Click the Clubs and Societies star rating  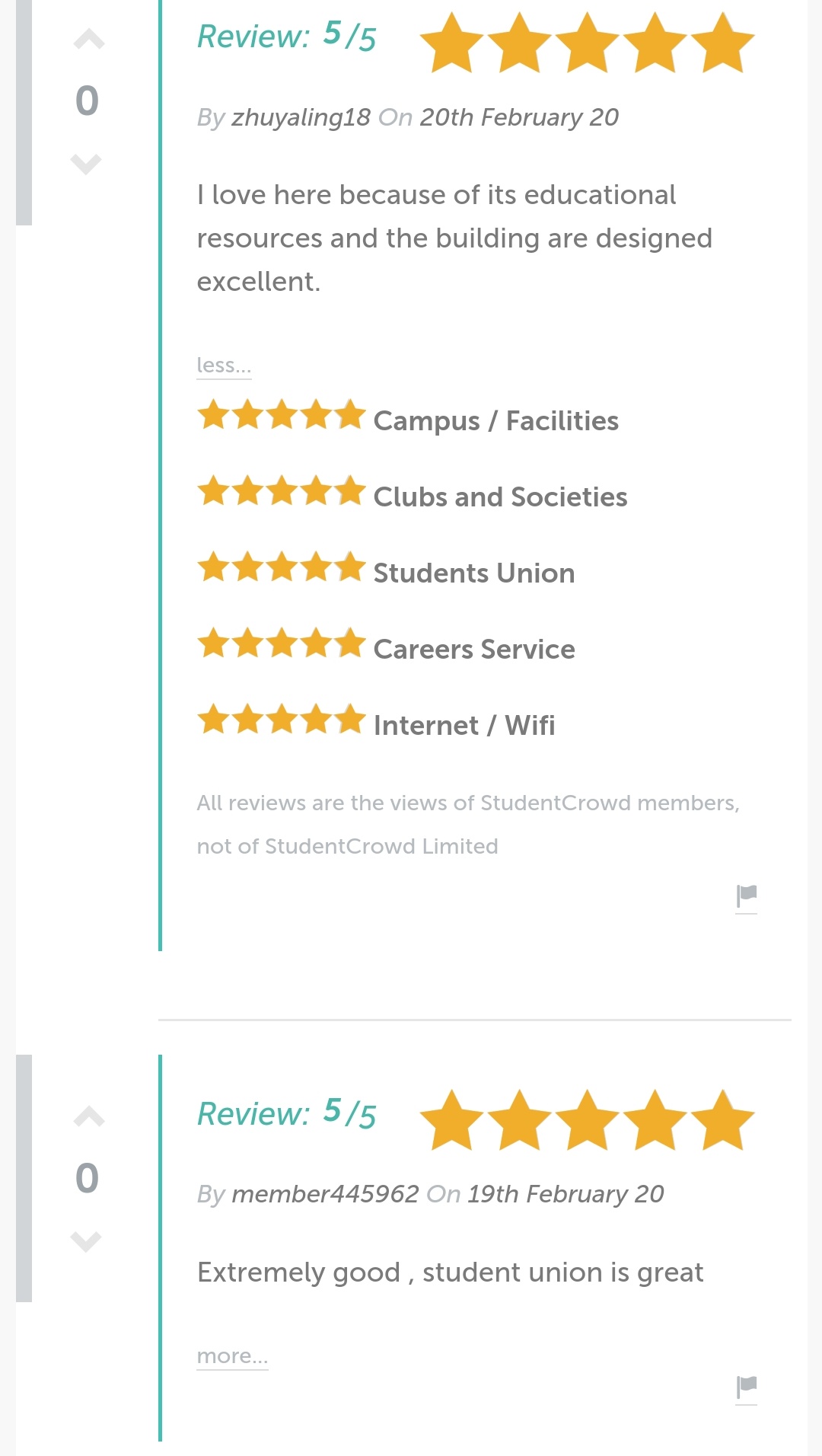[282, 492]
